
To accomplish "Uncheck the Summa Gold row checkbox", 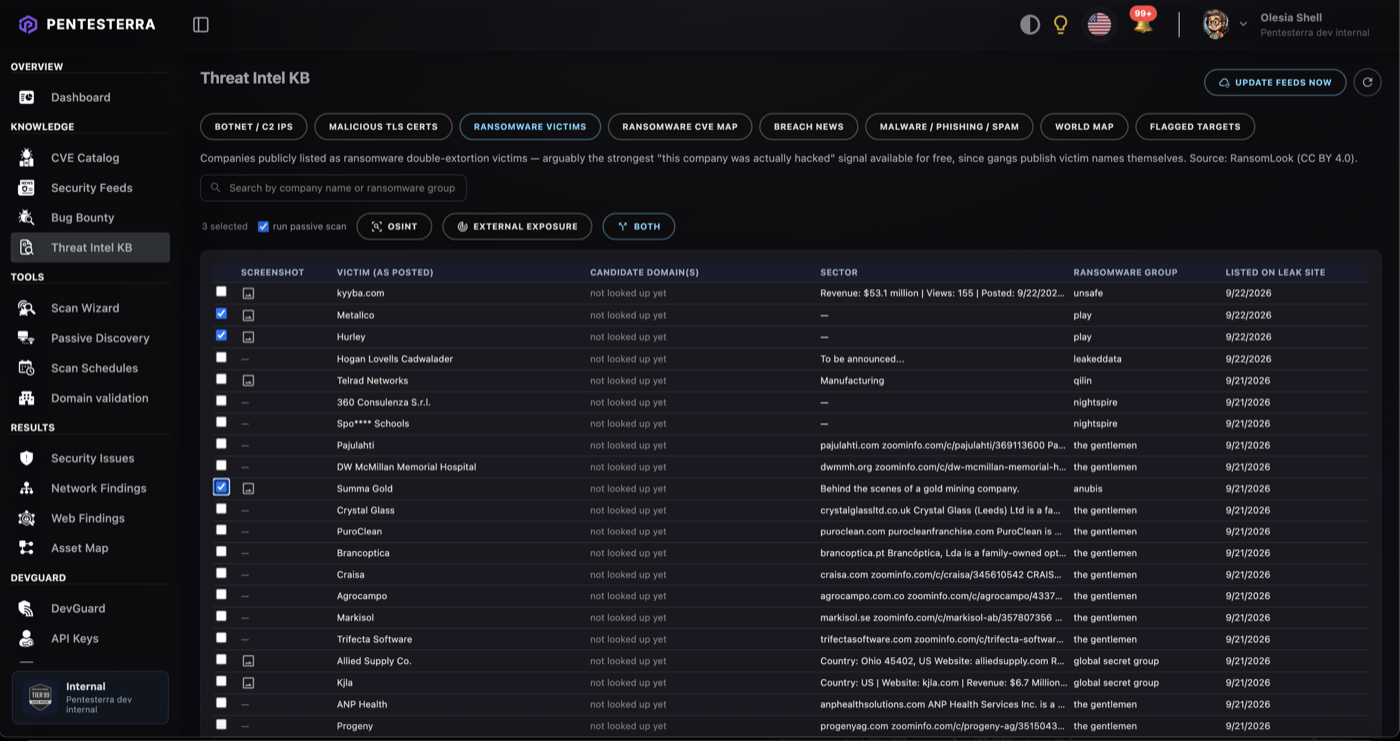I will [221, 487].
